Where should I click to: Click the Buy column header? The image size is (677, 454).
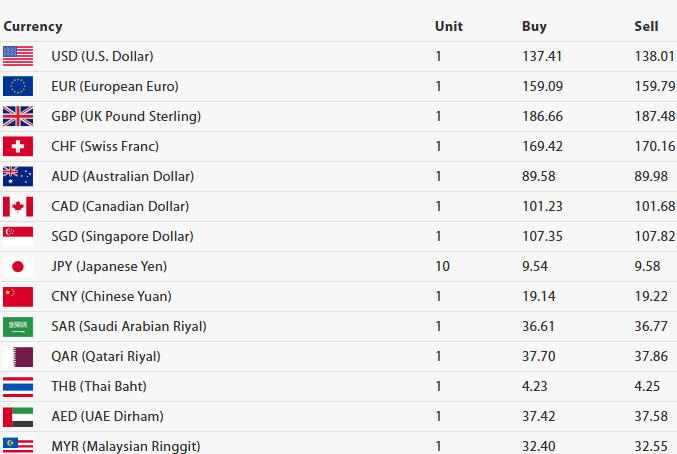(534, 27)
